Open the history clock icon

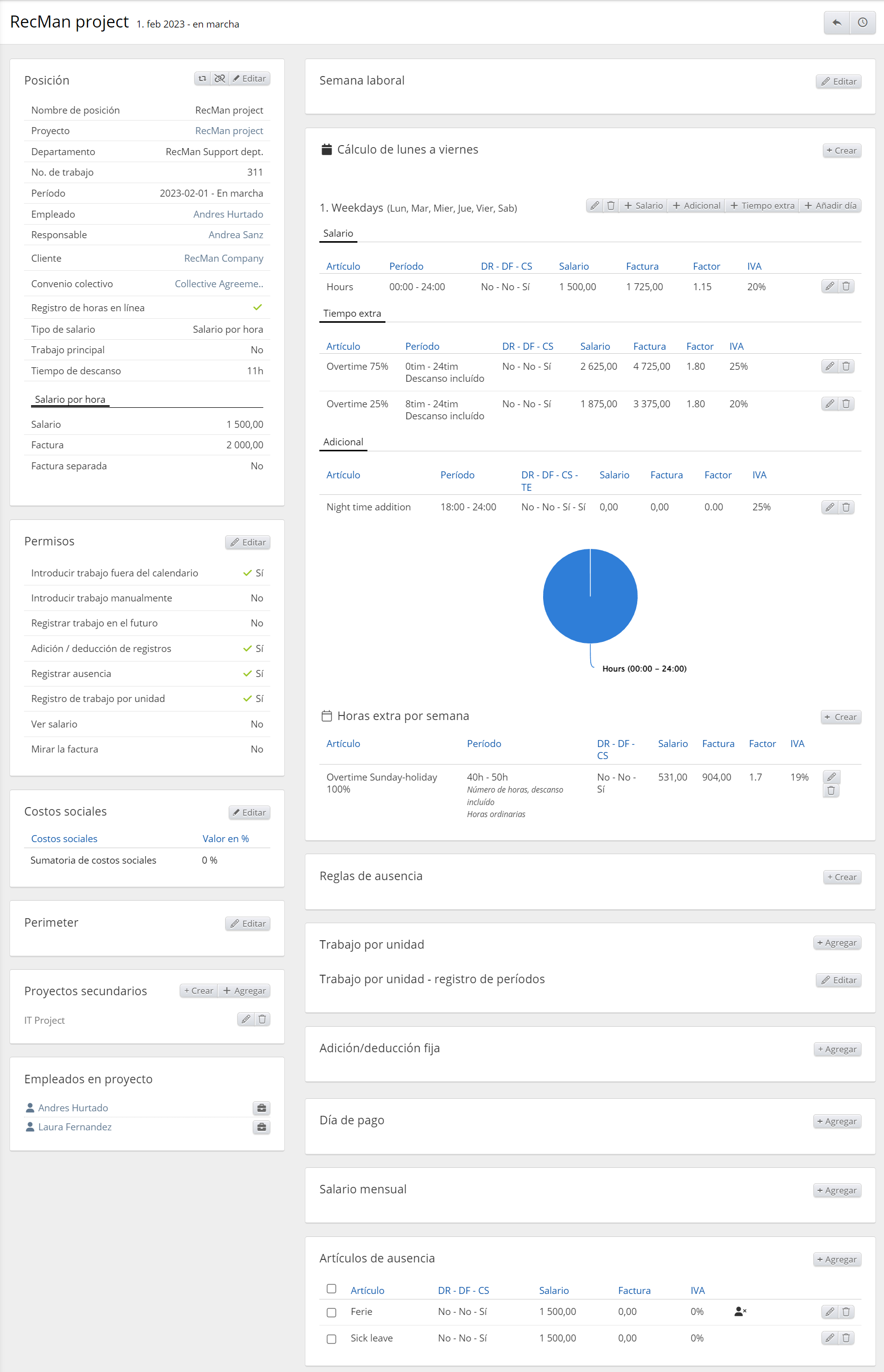(862, 23)
